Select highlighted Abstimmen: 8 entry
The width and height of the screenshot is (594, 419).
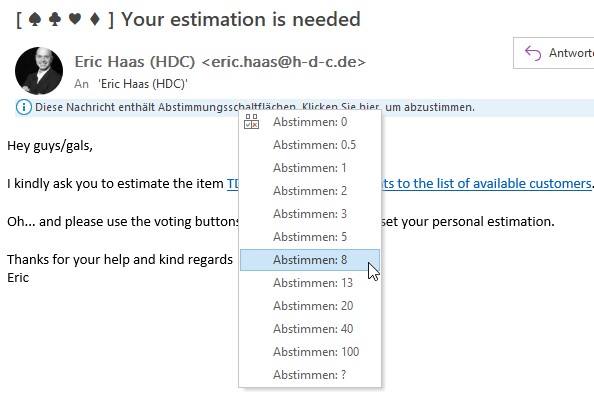pos(310,260)
